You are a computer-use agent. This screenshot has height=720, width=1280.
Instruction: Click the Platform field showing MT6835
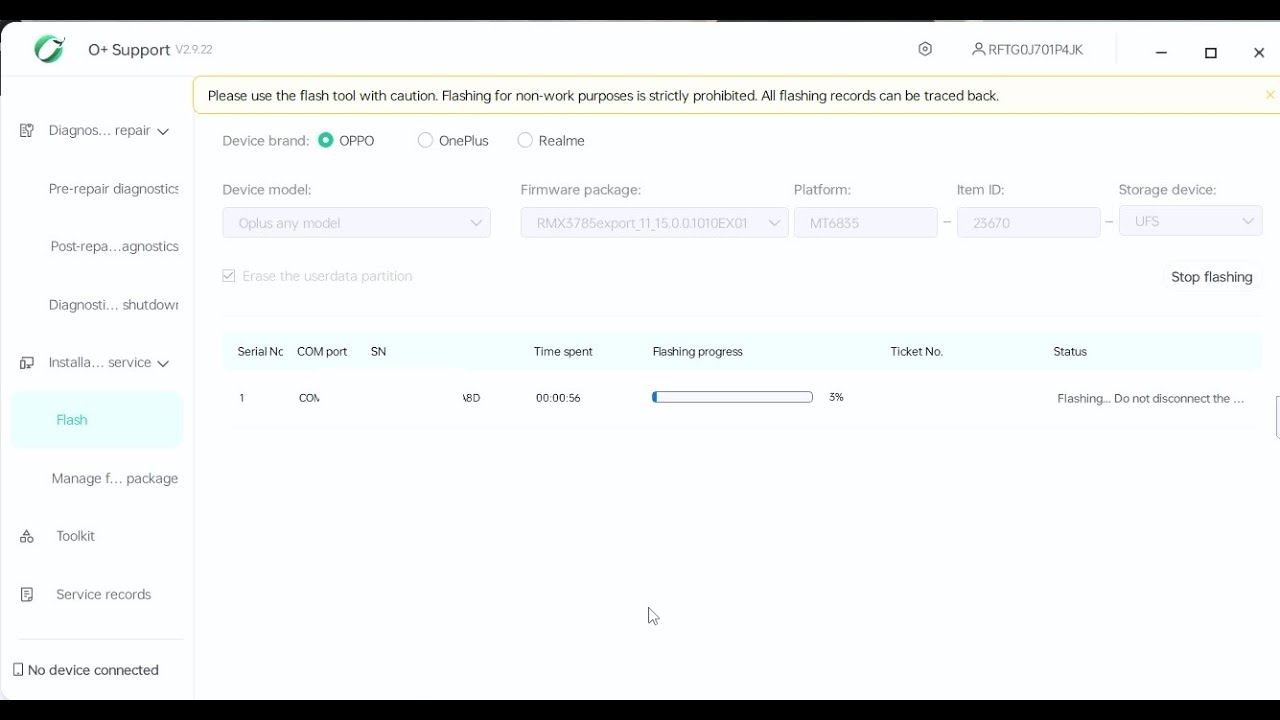(x=865, y=222)
